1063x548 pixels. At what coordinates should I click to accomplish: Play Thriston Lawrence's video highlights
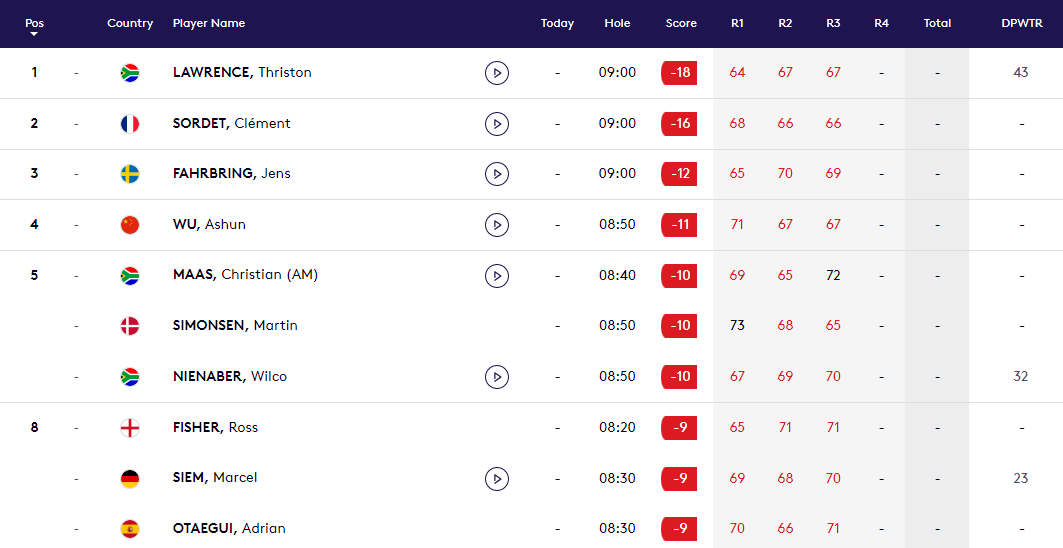(497, 73)
